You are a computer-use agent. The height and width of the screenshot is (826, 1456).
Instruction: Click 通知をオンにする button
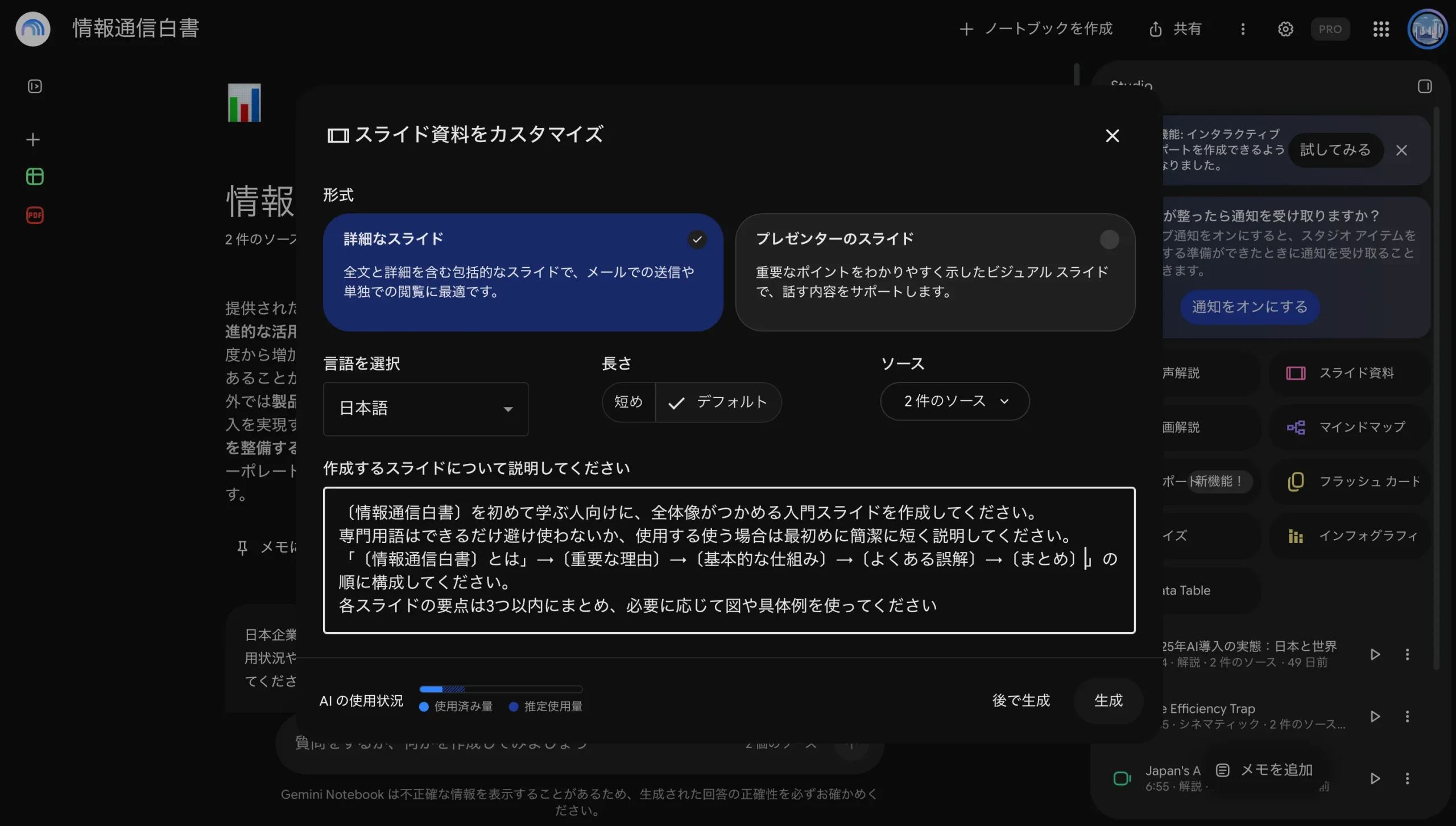tap(1250, 307)
